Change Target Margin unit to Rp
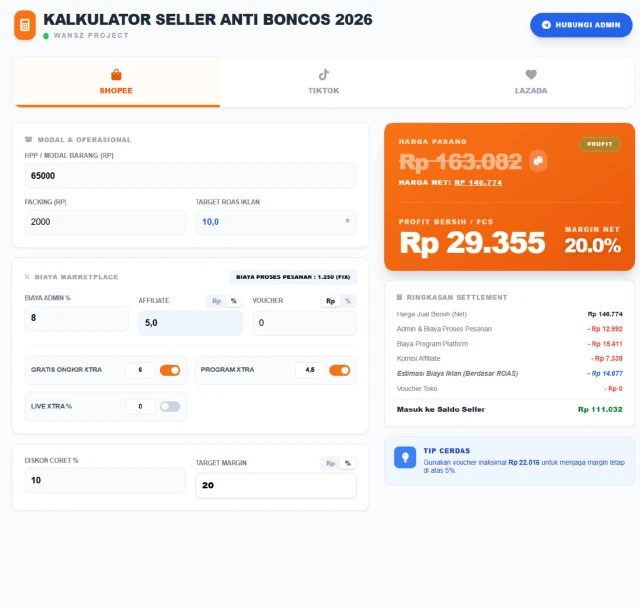Image resolution: width=640 pixels, height=608 pixels. point(329,463)
